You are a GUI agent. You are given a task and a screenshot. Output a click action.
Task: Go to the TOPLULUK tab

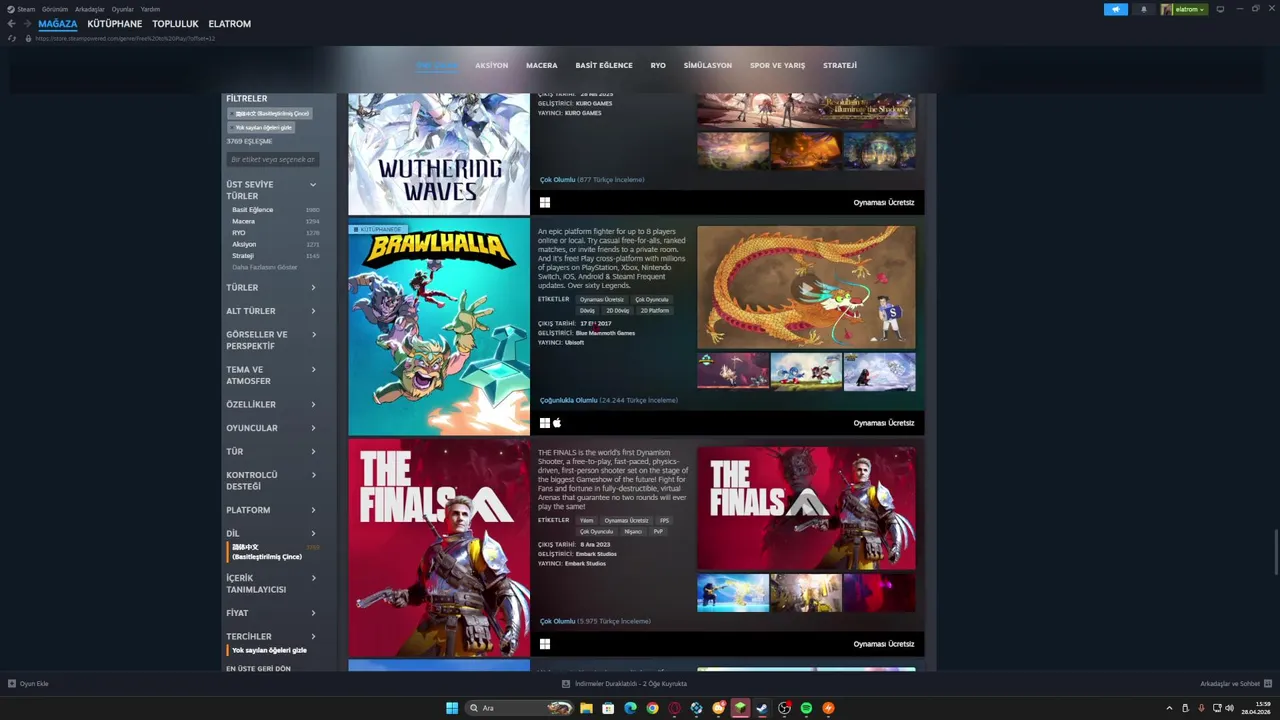click(x=175, y=23)
